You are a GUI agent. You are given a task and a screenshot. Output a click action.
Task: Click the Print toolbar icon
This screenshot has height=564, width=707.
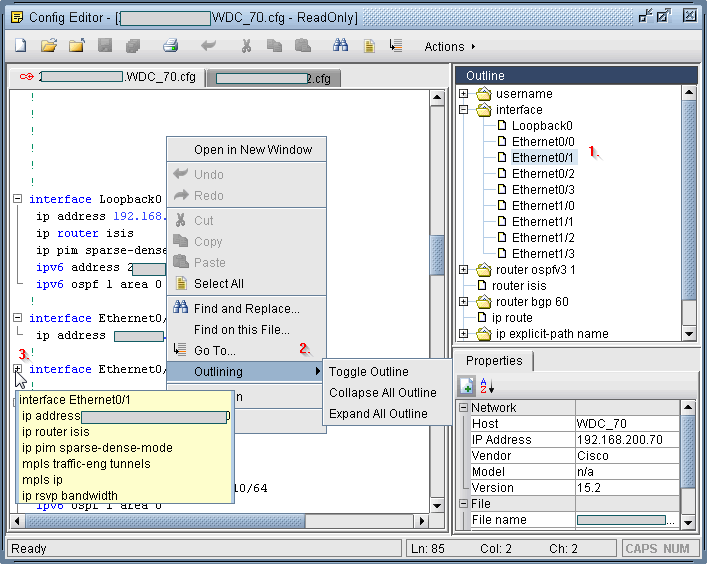[170, 46]
